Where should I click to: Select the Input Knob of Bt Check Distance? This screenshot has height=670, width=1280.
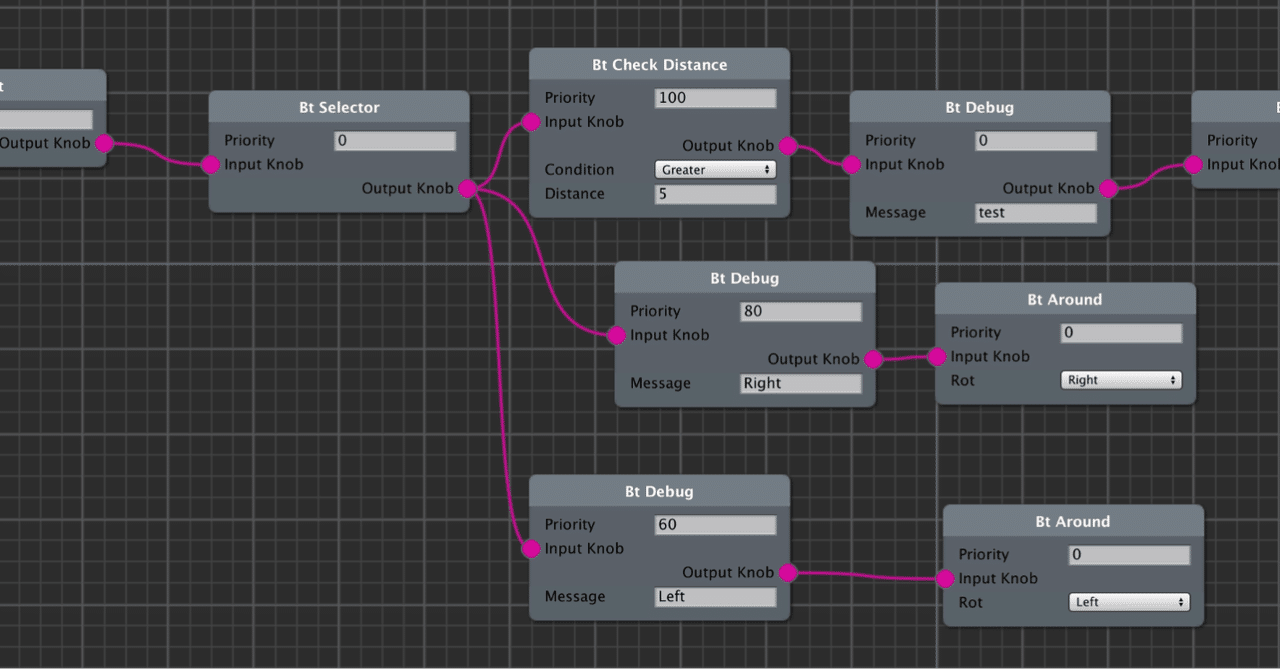pyautogui.click(x=529, y=121)
